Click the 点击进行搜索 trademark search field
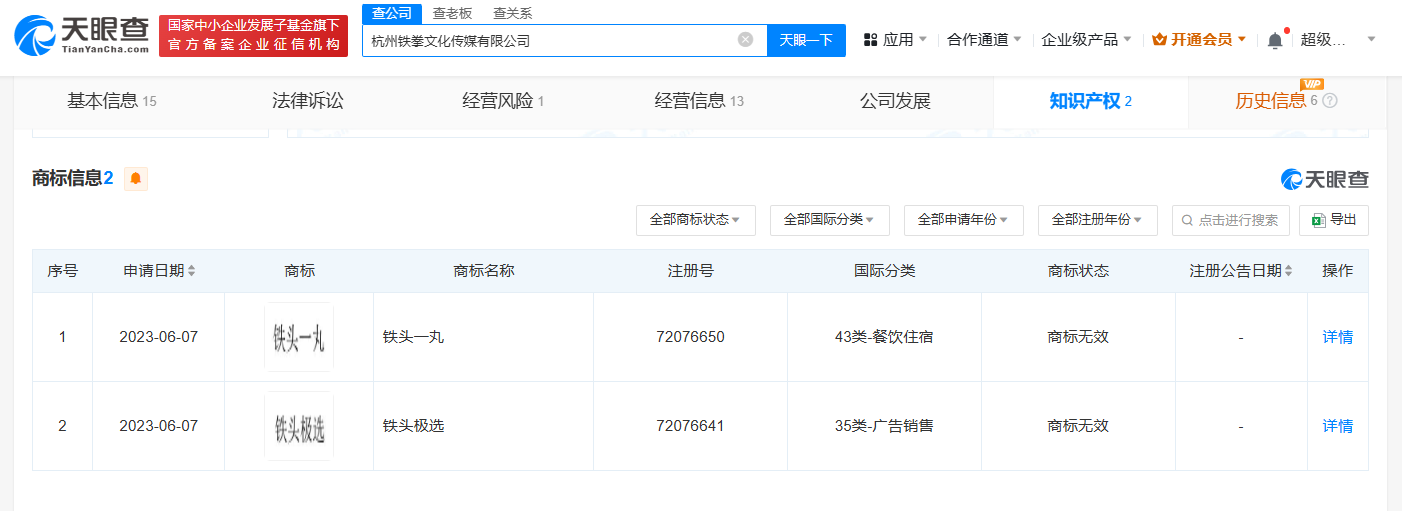The height and width of the screenshot is (511, 1402). [x=1231, y=220]
